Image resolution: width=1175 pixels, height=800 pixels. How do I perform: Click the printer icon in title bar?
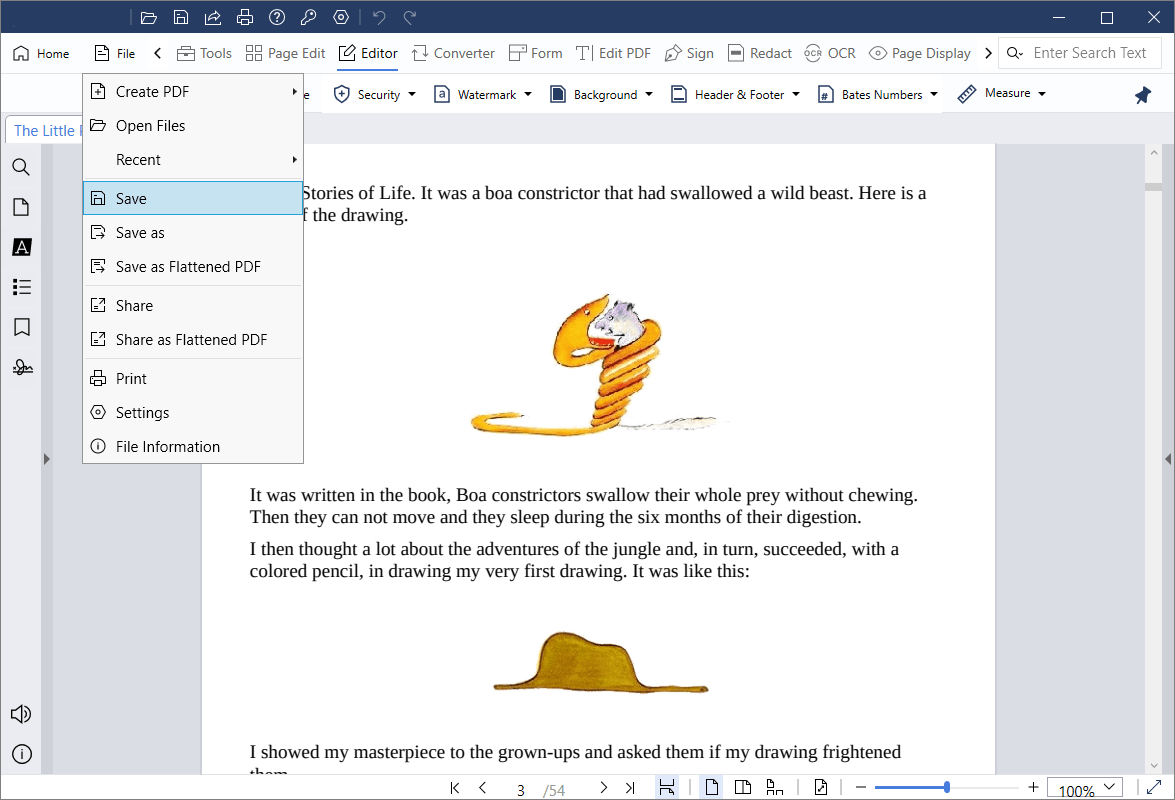245,17
